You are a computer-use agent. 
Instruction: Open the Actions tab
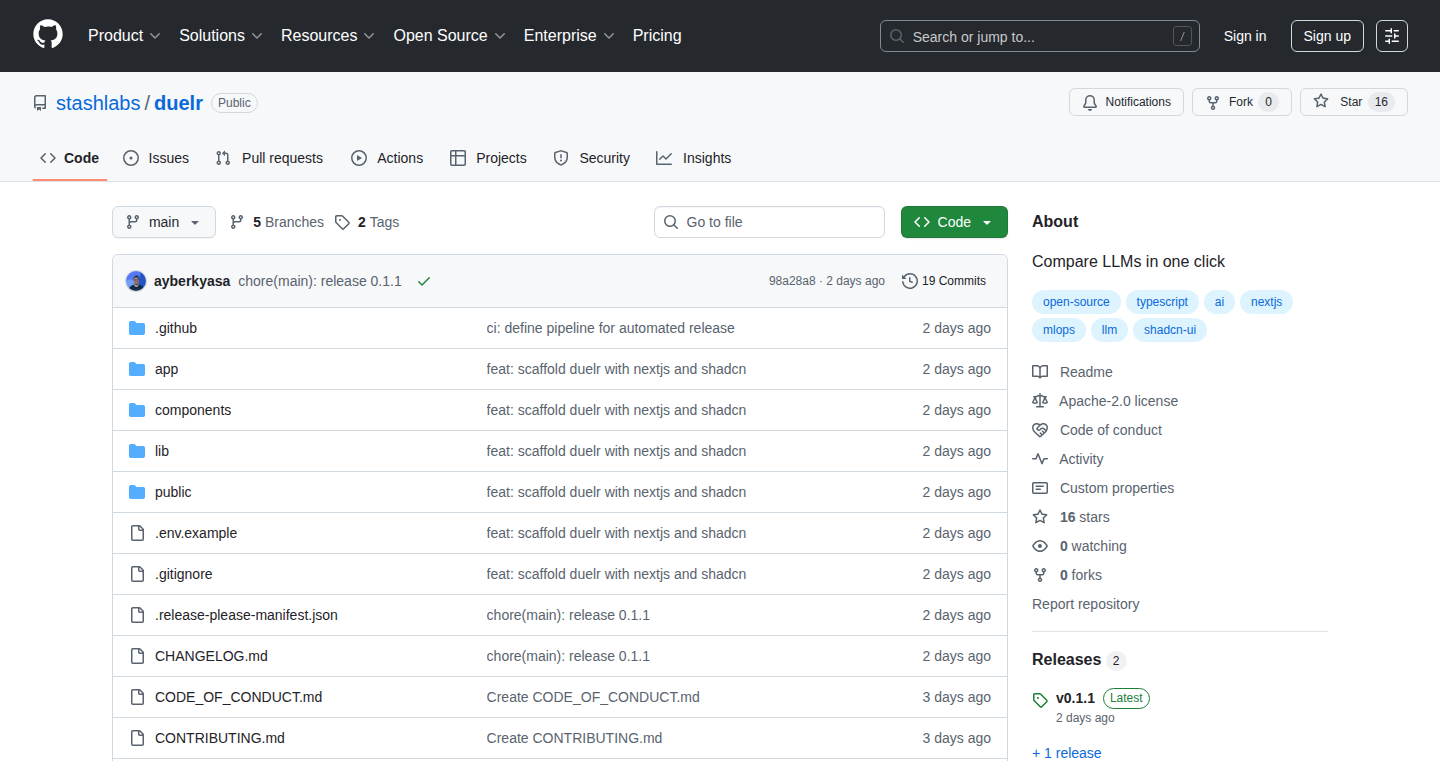387,158
